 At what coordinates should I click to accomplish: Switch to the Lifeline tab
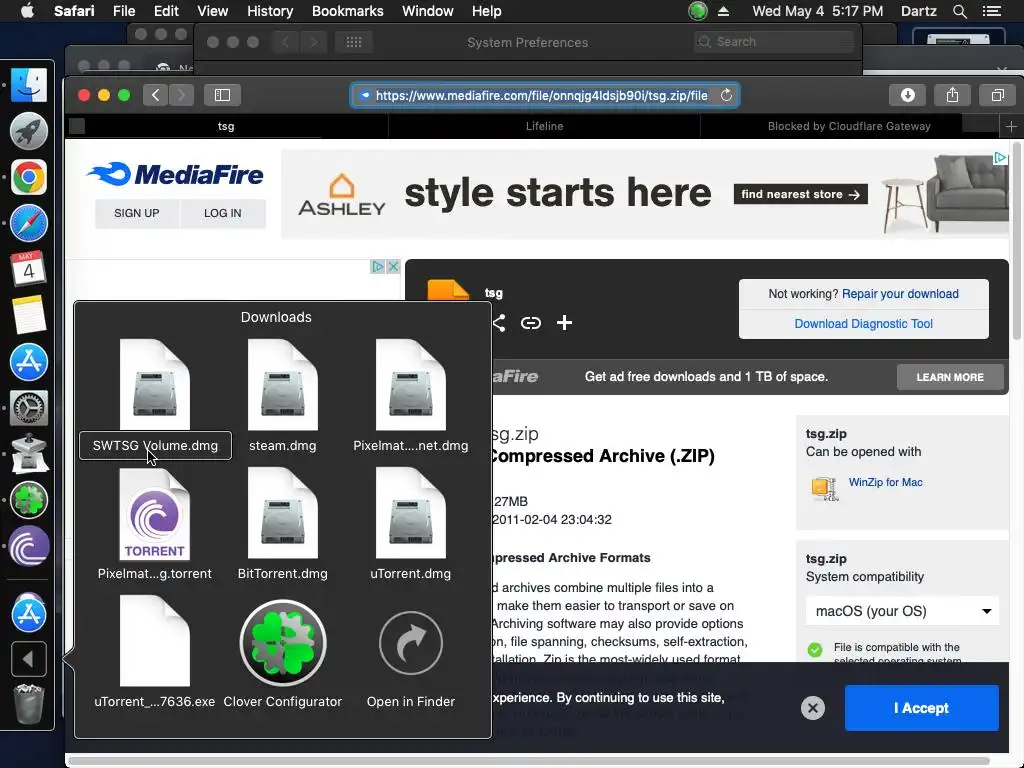[544, 126]
